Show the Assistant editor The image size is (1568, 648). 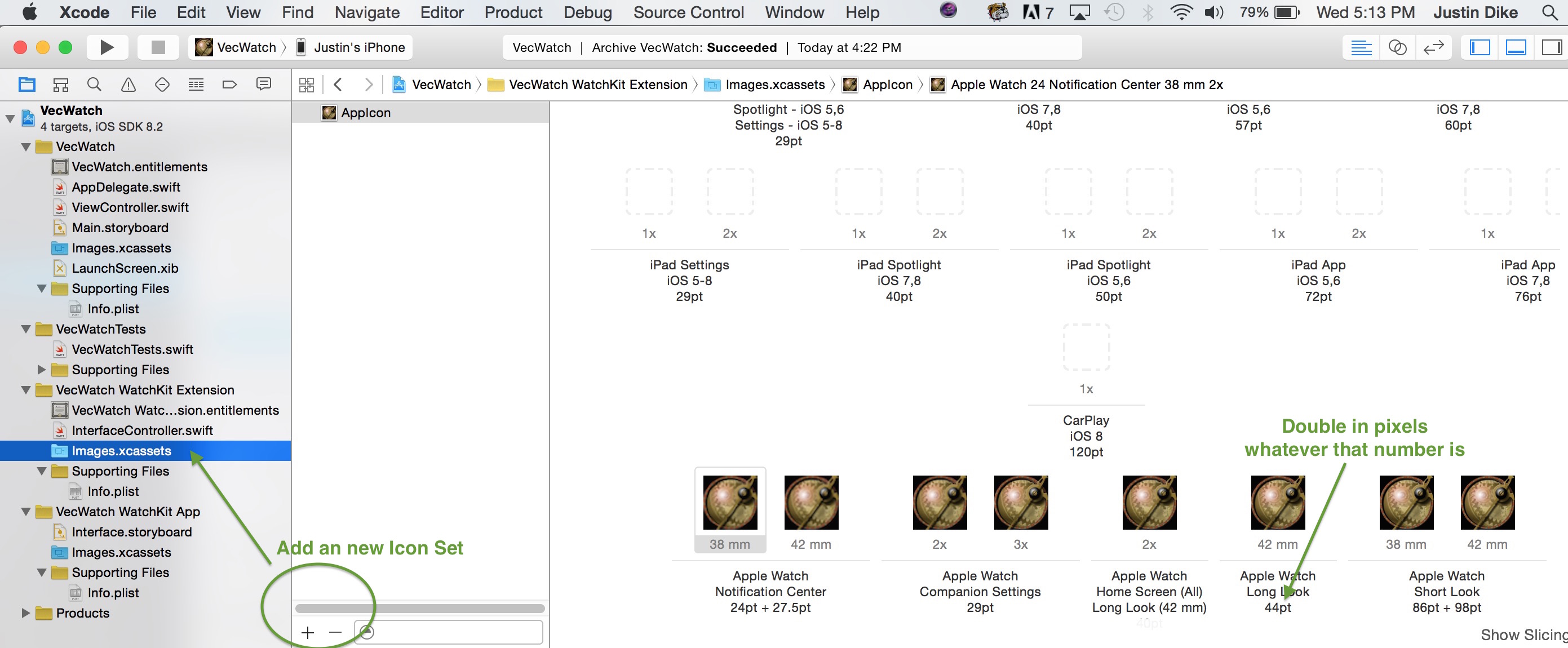1397,47
